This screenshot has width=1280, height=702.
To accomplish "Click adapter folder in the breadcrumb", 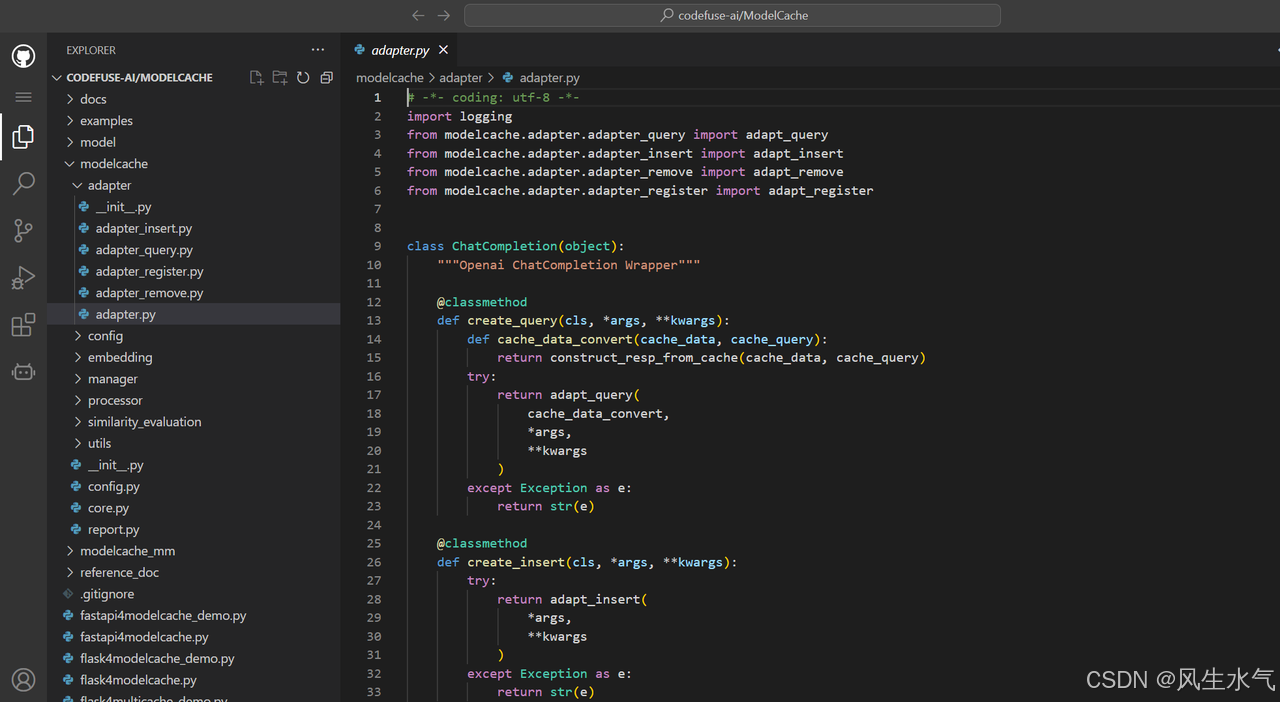I will click(461, 77).
